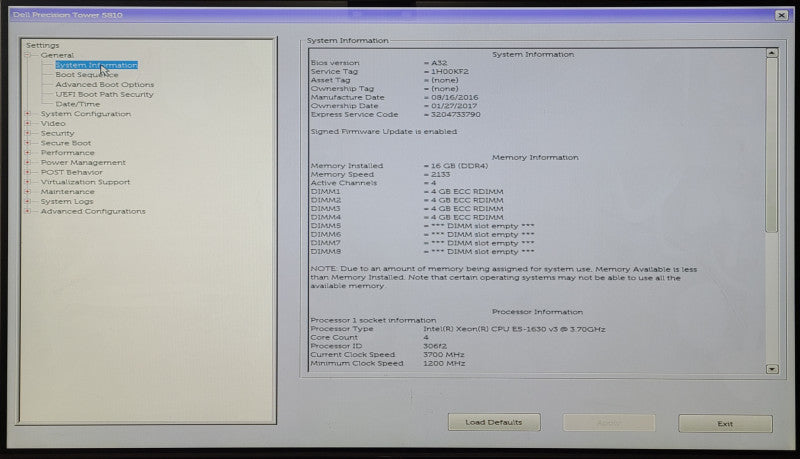Select the Performance label
This screenshot has width=800, height=459.
point(67,152)
